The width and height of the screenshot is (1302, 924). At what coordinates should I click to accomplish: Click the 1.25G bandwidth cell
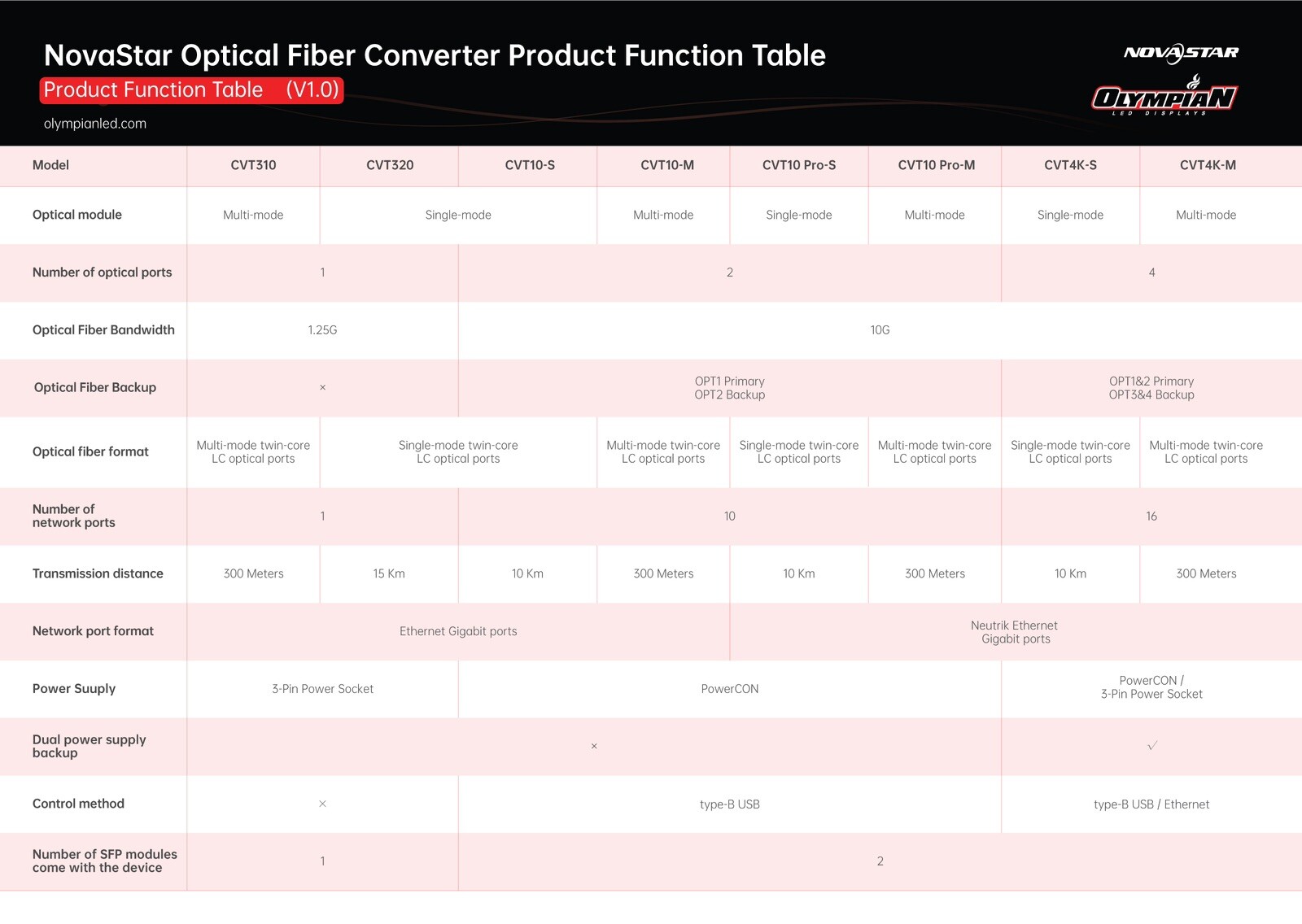[x=322, y=330]
